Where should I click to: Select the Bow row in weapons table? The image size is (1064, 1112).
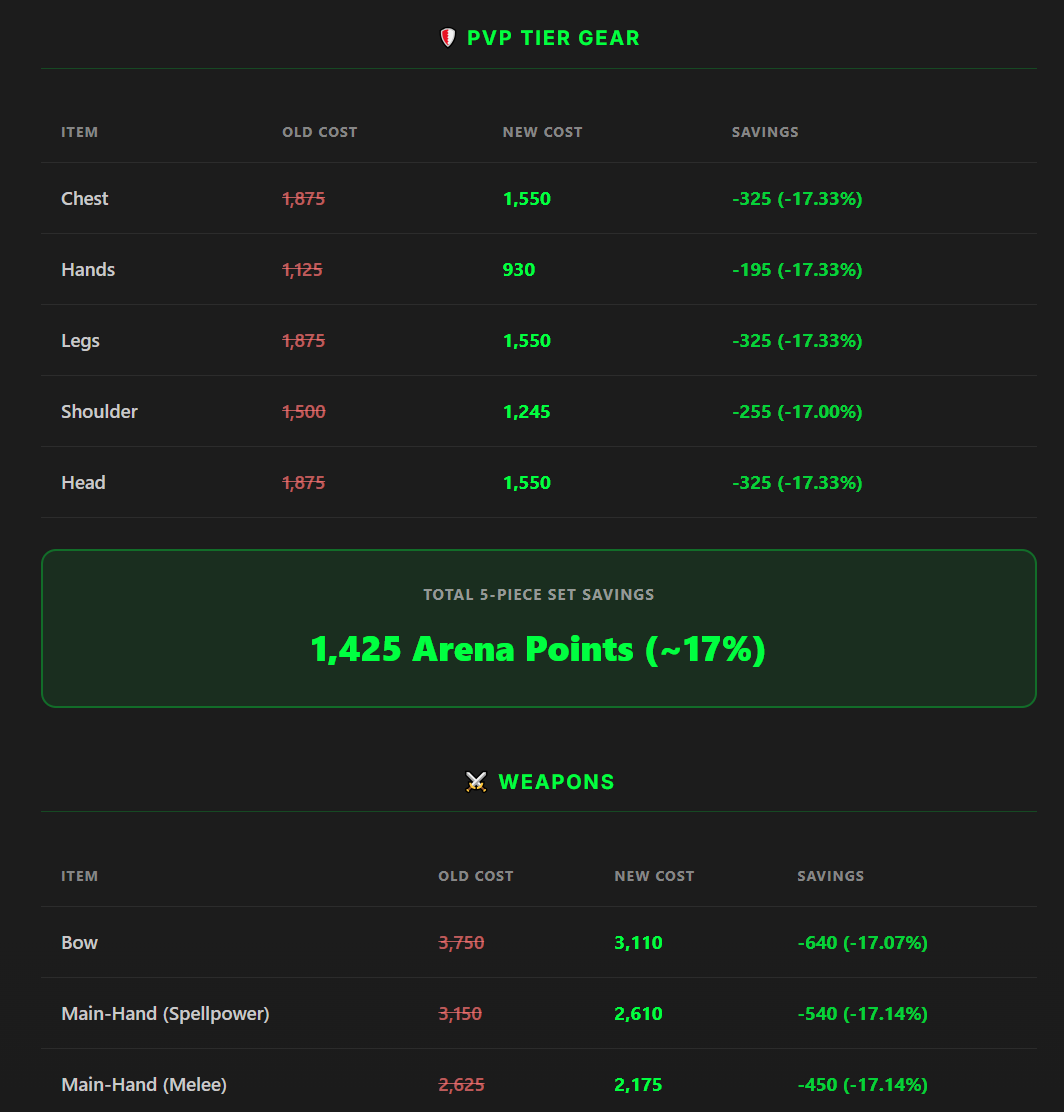click(x=80, y=943)
